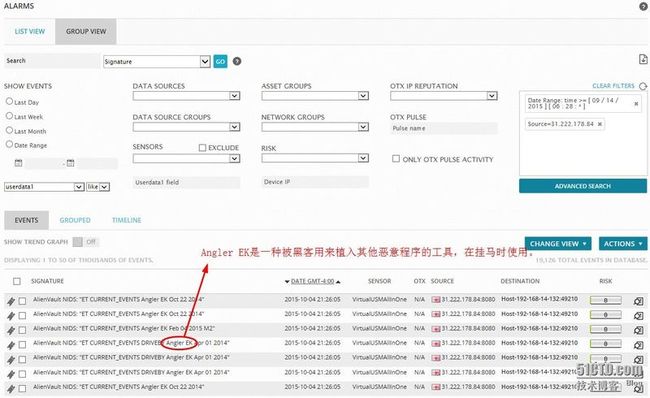
Task: Select the Grouped tab
Action: (x=75, y=220)
